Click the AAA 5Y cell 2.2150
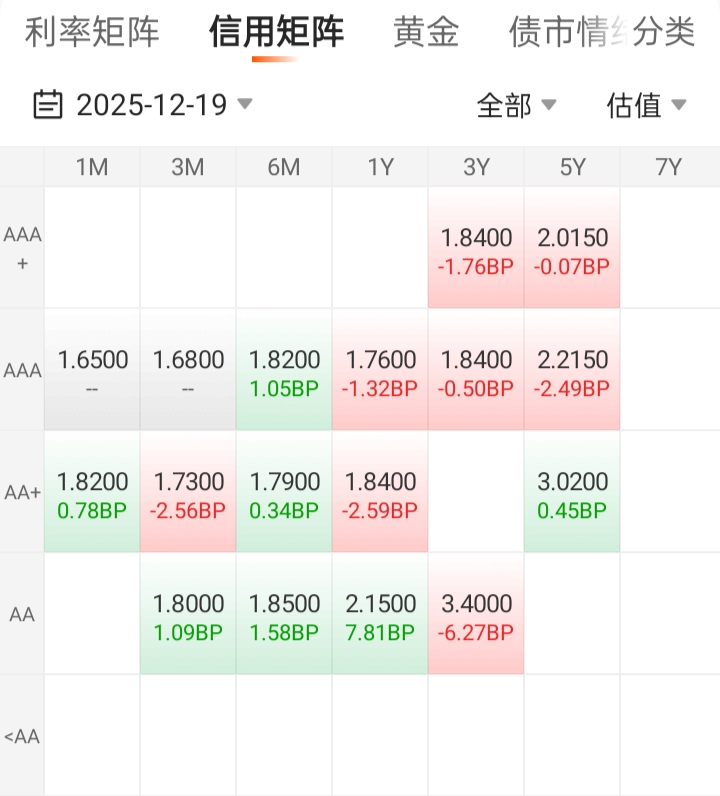 click(x=572, y=371)
